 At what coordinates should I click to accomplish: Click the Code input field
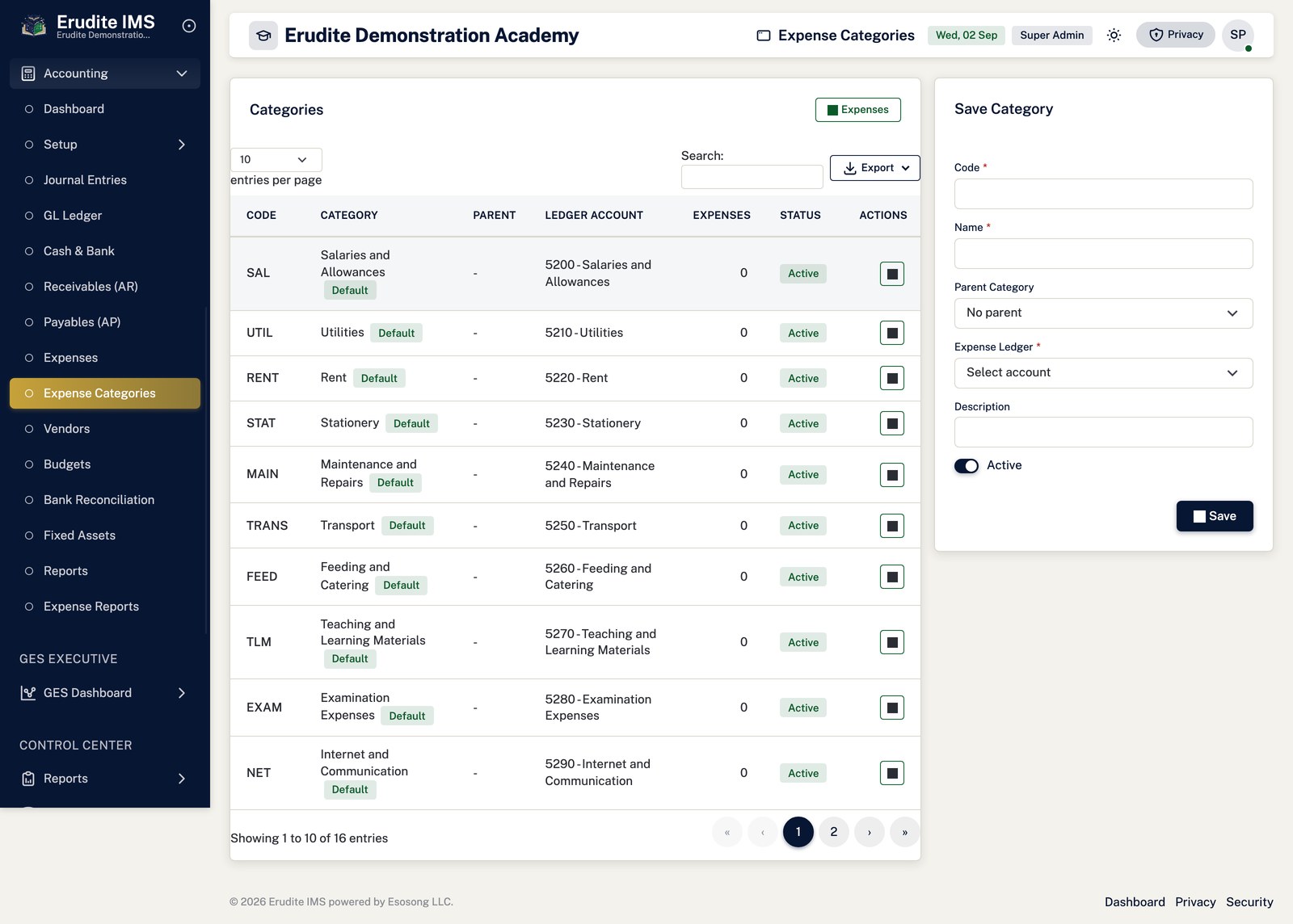[1104, 194]
